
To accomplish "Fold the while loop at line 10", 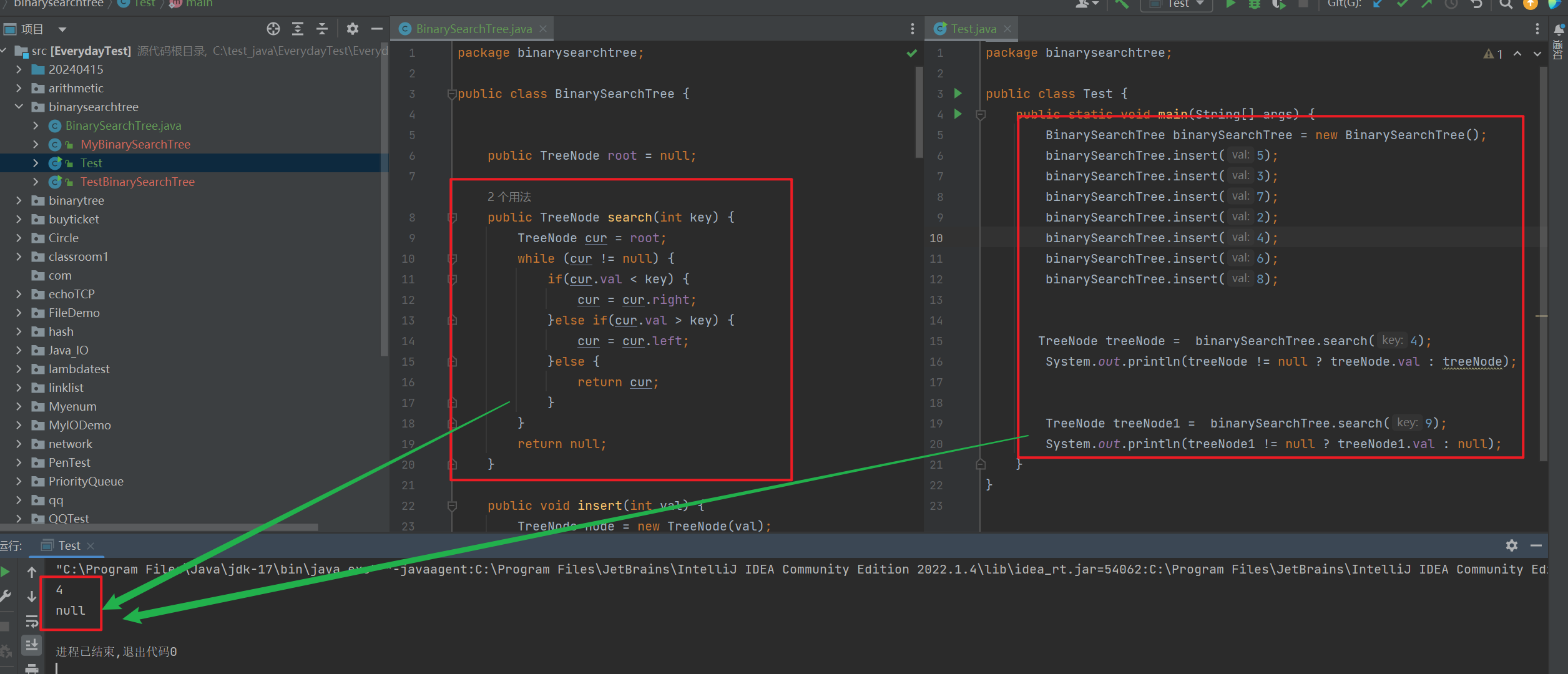I will point(452,259).
